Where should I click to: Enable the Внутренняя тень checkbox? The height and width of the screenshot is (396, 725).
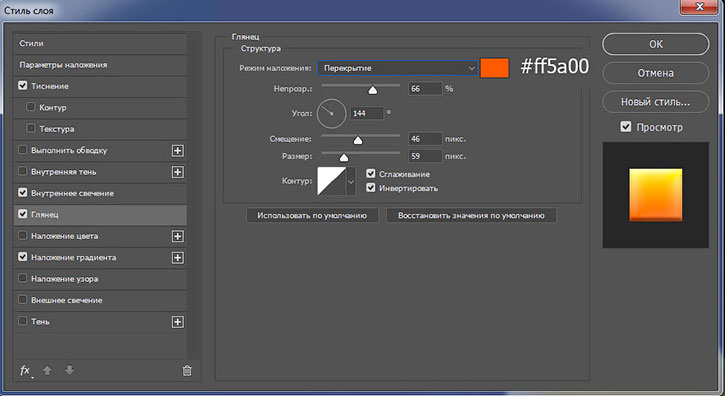(22, 171)
